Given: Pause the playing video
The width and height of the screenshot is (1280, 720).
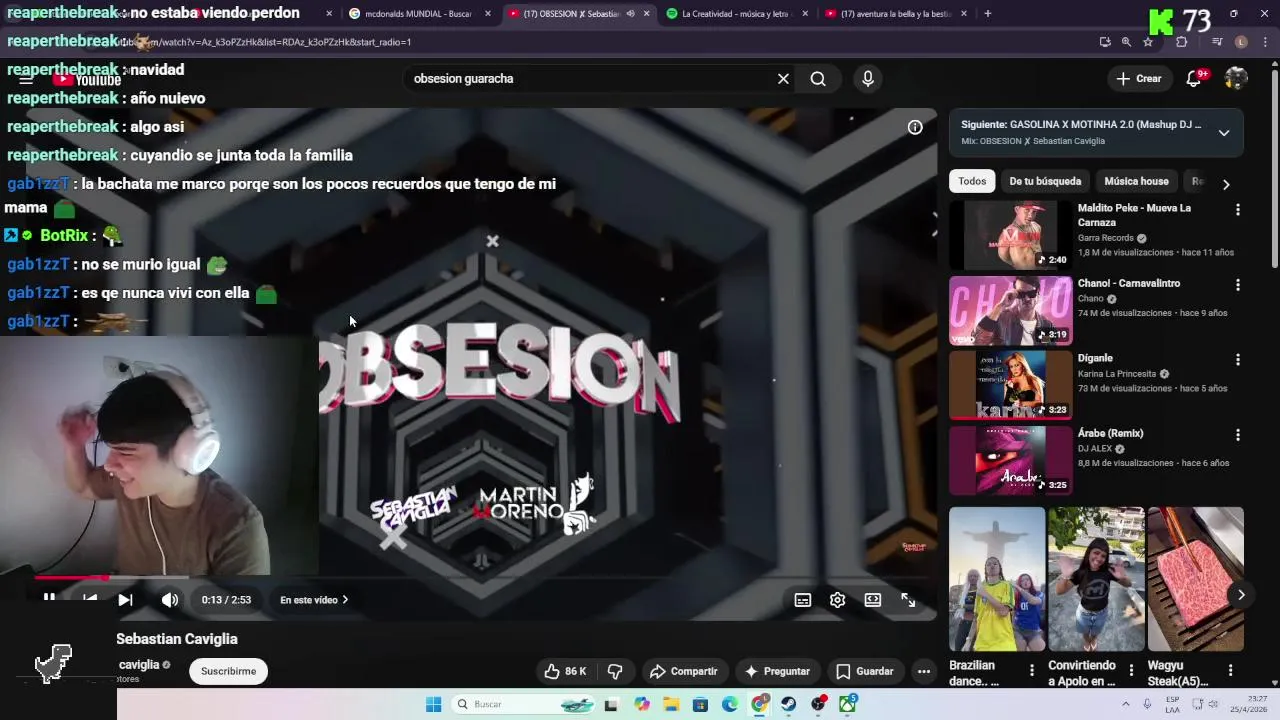Looking at the screenshot, I should 49,599.
